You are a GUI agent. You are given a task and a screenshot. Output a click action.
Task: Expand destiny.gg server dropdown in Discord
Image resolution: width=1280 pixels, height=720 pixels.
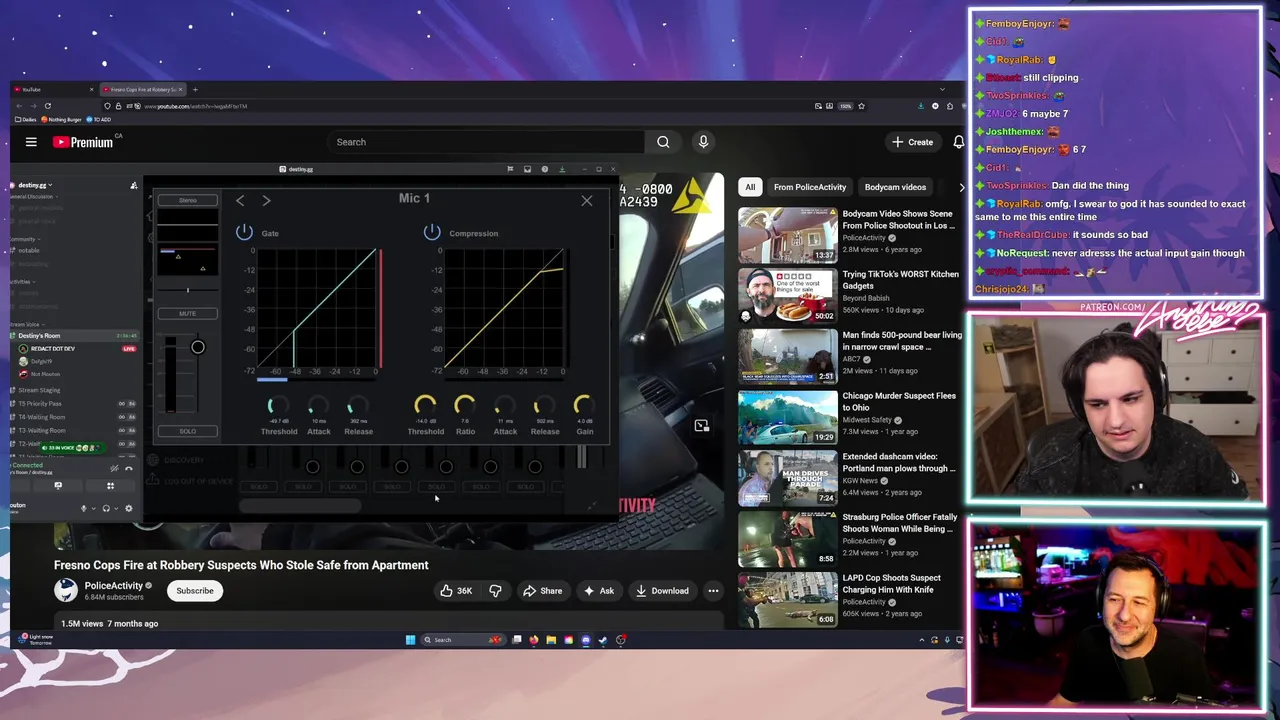point(35,185)
